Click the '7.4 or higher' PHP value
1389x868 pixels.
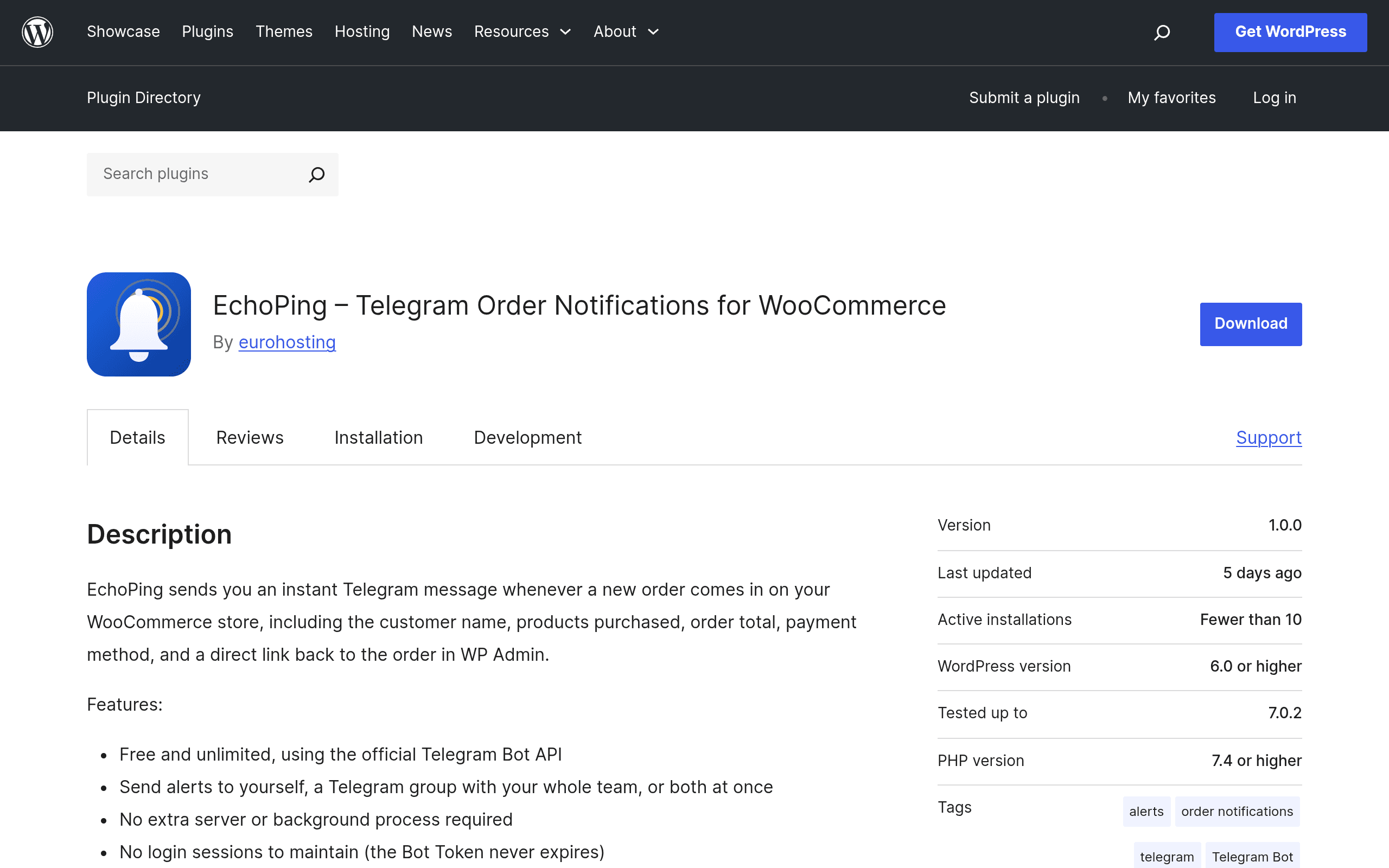point(1257,761)
